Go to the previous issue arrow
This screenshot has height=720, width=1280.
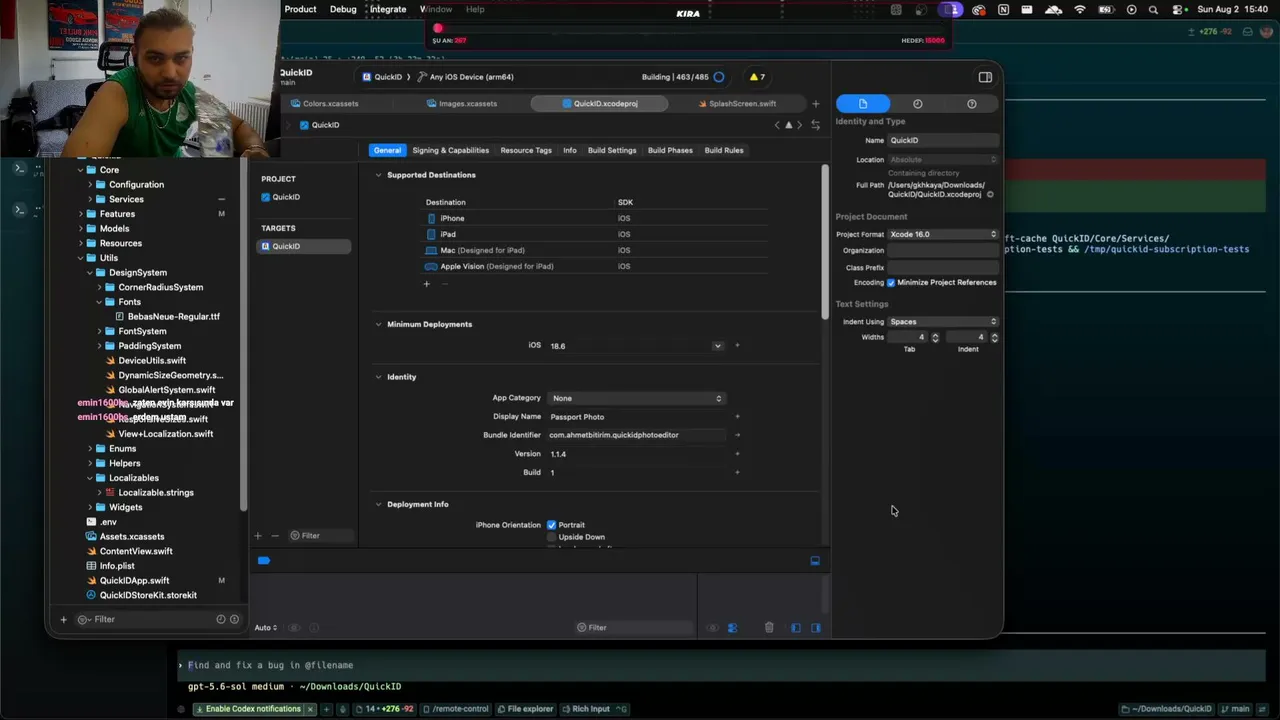tap(777, 125)
